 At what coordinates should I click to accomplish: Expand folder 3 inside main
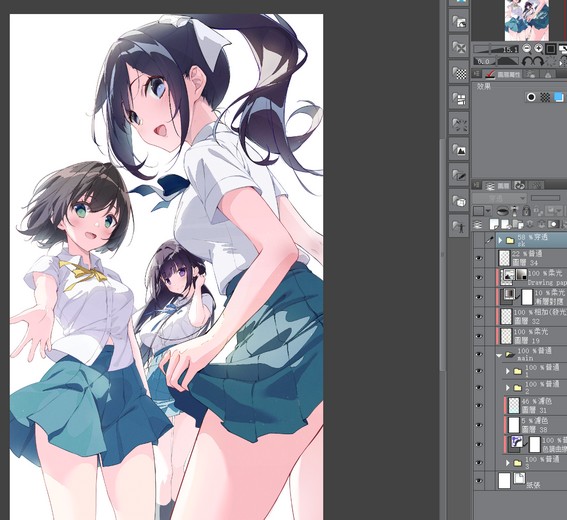(507, 463)
